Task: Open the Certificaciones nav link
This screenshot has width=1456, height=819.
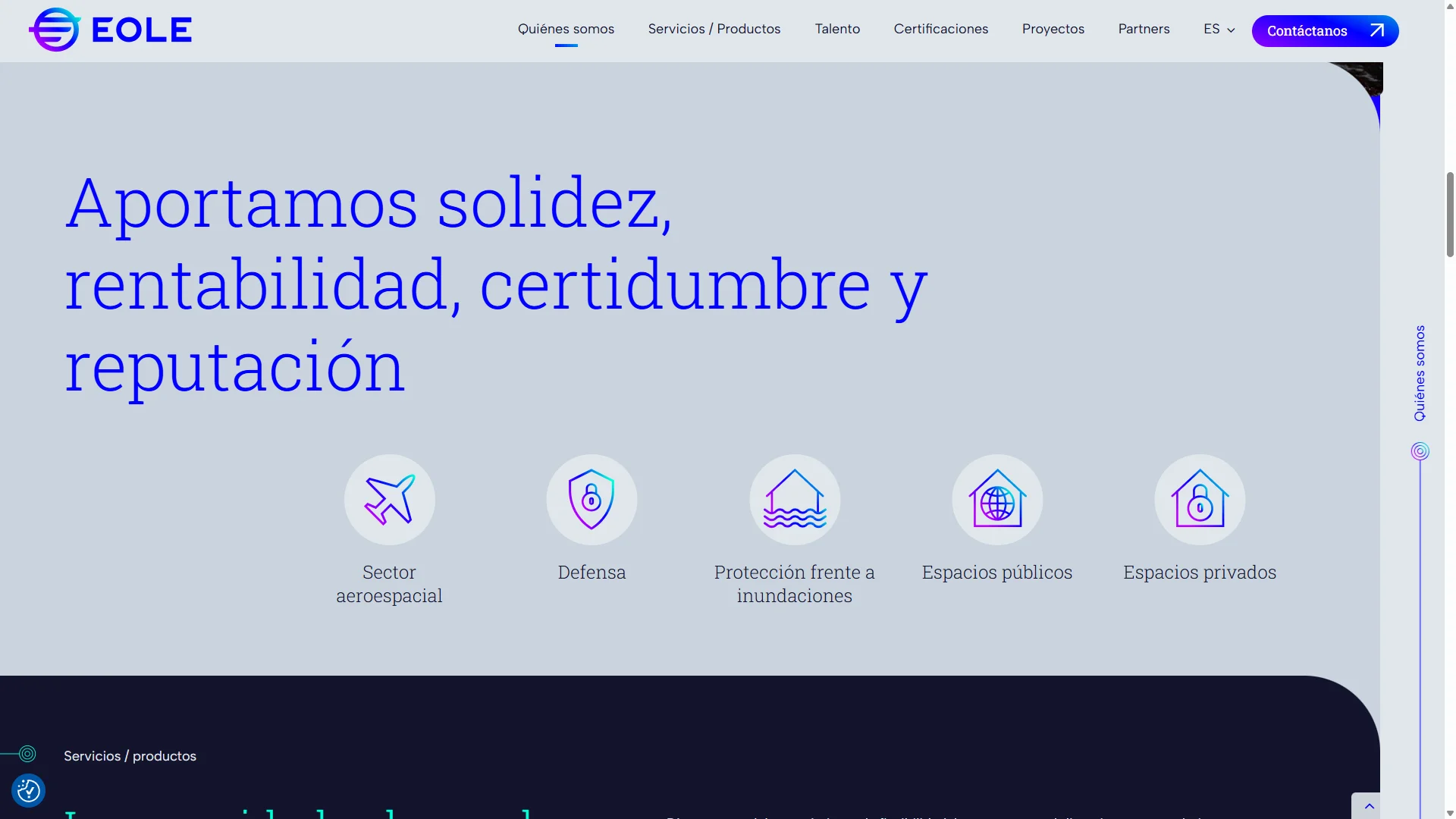Action: pyautogui.click(x=940, y=29)
